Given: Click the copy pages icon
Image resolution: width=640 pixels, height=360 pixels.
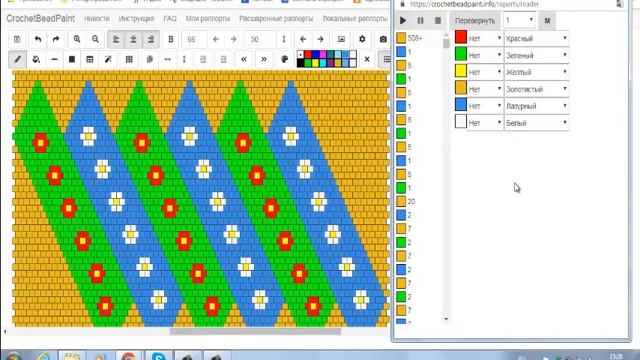Looking at the screenshot, I should point(149,59).
